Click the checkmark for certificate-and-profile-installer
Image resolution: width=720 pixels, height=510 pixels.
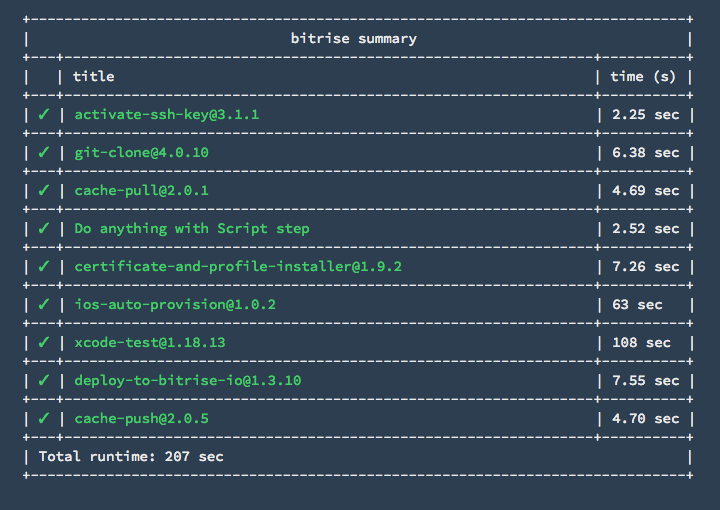point(43,266)
